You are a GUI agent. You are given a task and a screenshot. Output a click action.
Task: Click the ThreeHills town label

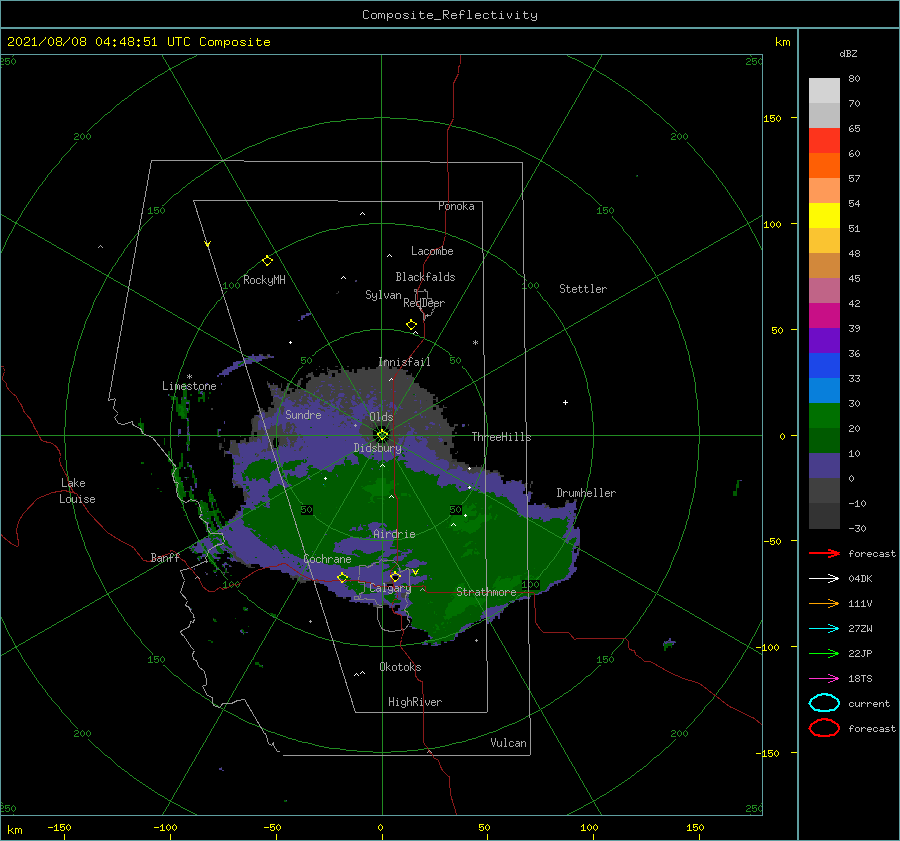pos(501,437)
